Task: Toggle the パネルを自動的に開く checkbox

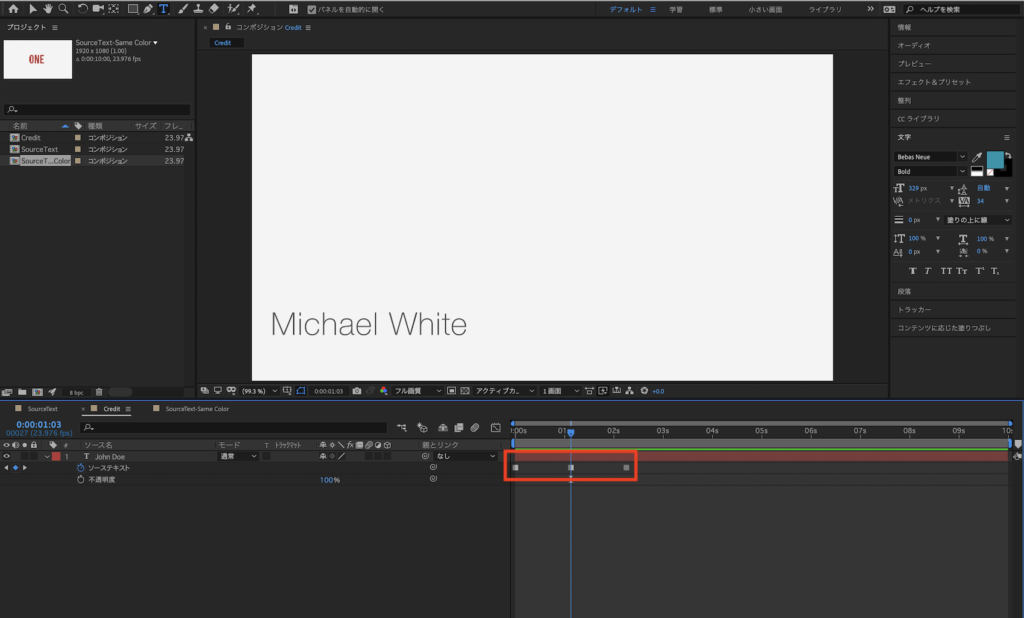Action: point(312,9)
